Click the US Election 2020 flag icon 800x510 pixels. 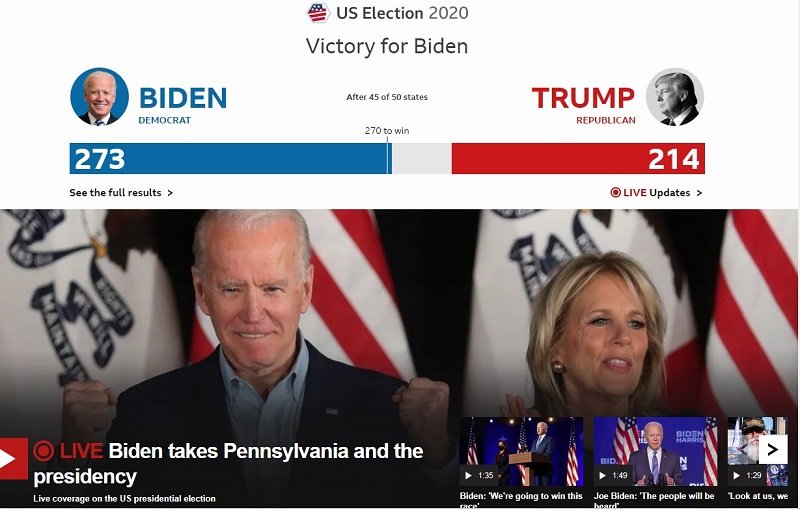pyautogui.click(x=318, y=13)
